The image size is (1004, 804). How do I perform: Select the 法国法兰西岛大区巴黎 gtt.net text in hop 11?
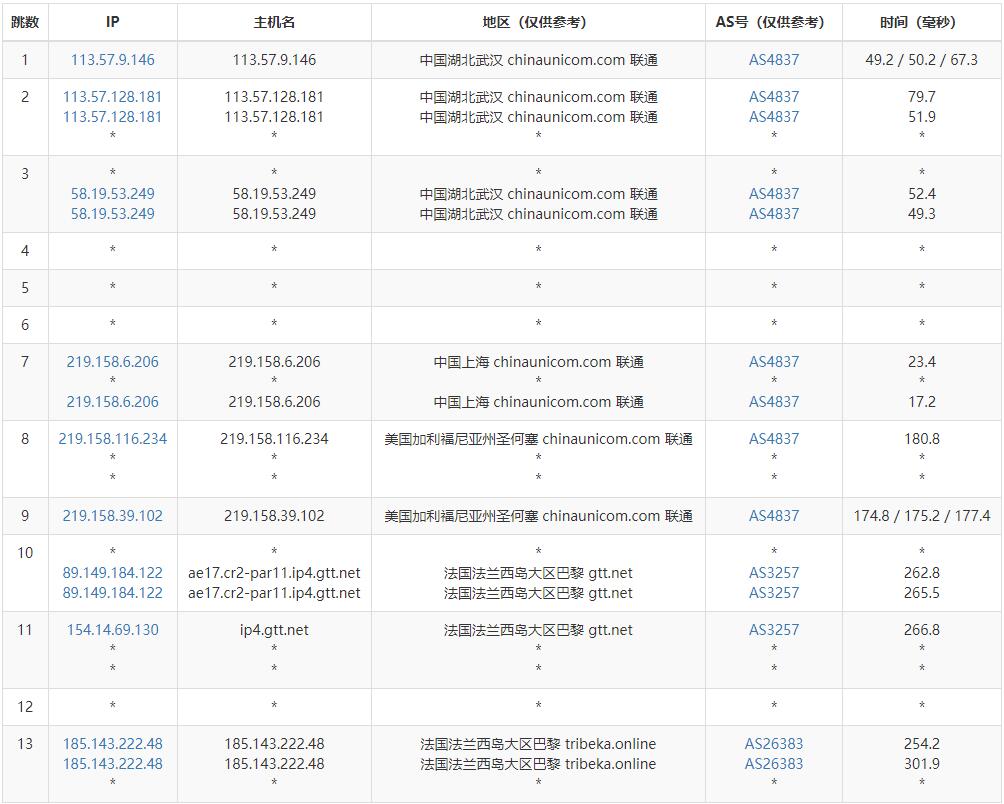pyautogui.click(x=538, y=630)
